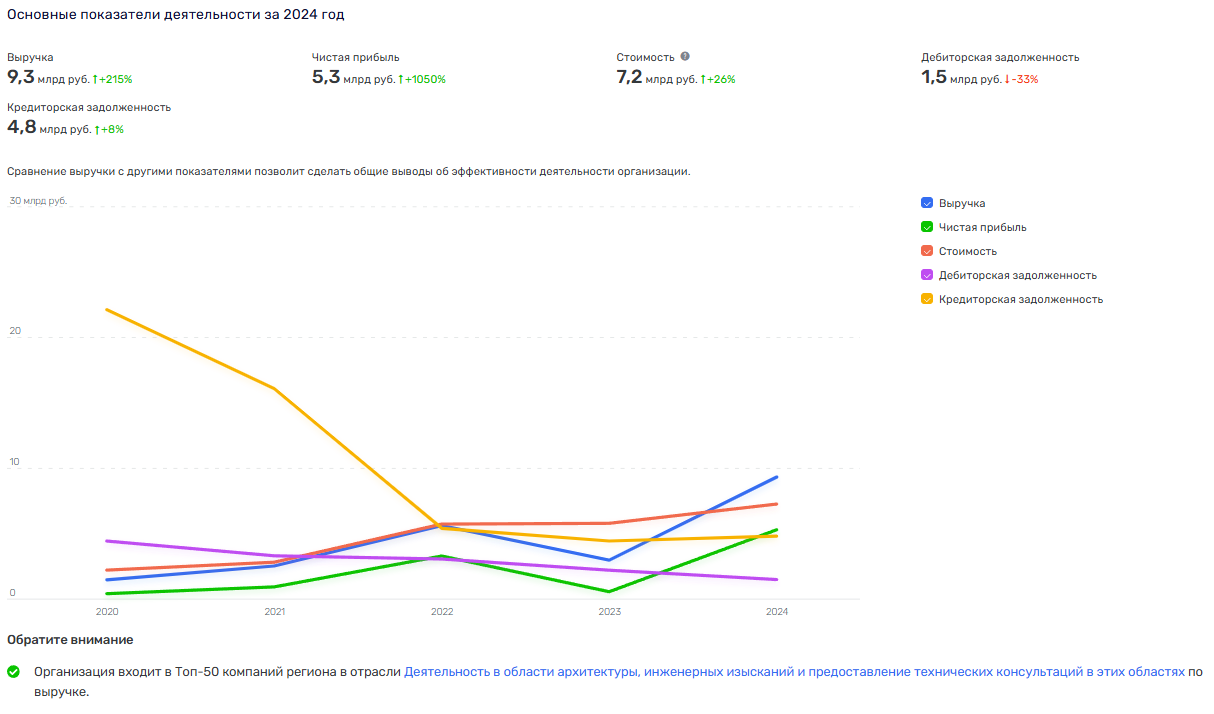Select the 2022 label on the chart axis
1214x714 pixels.
[442, 611]
